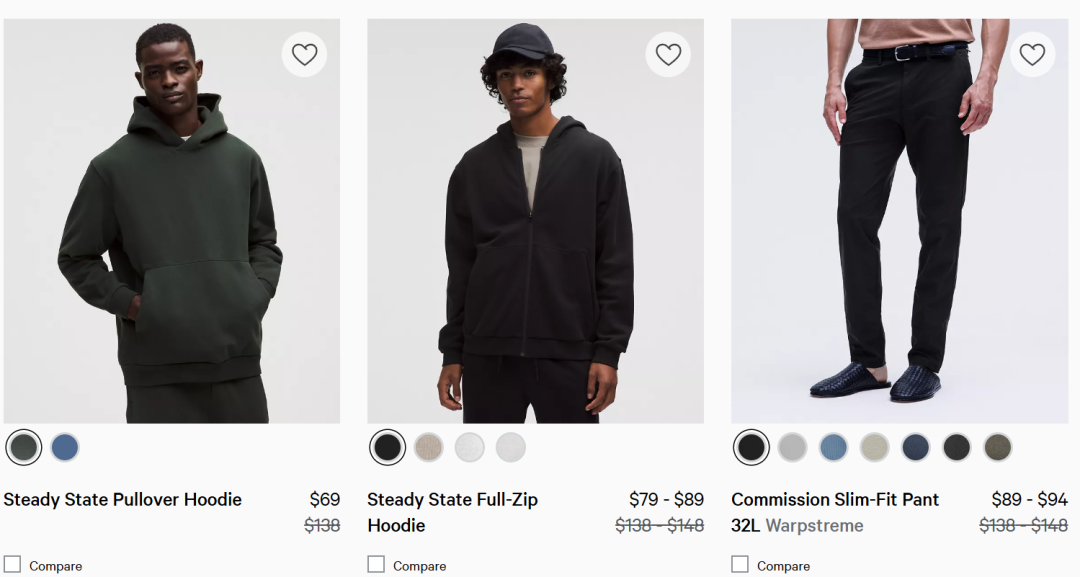View green pullover hoodie product image

tap(171, 220)
